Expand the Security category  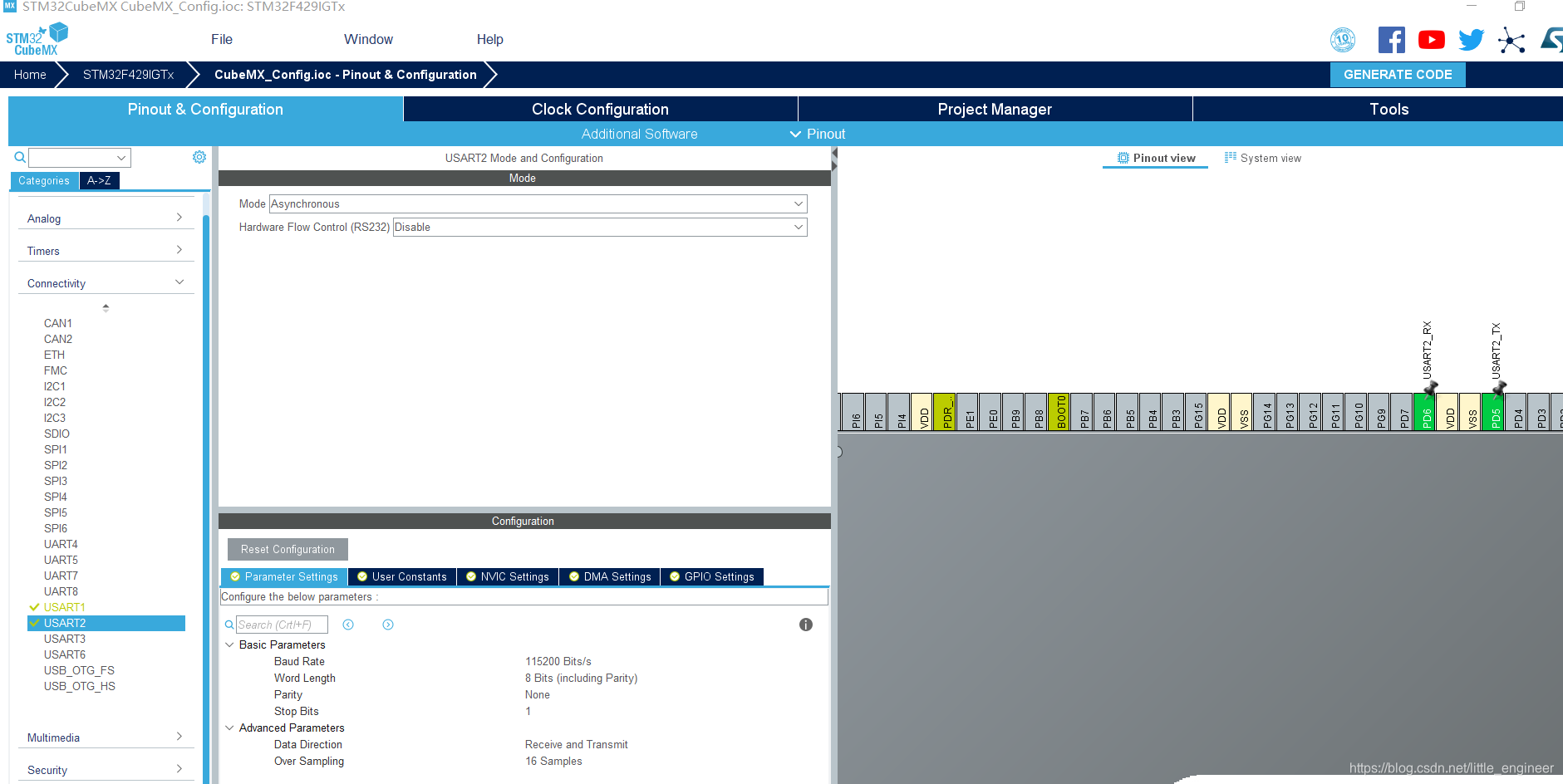pyautogui.click(x=106, y=770)
